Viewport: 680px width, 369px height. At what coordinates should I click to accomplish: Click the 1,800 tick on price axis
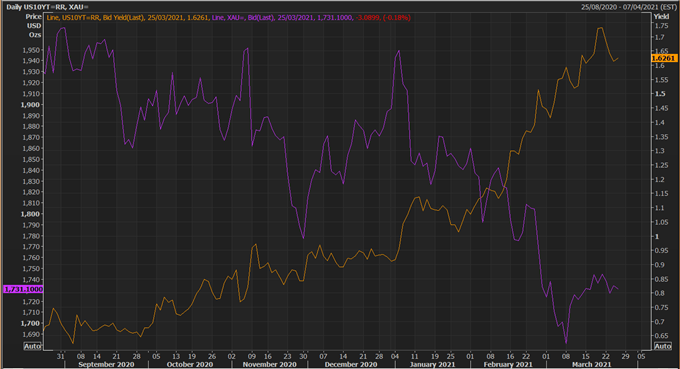(30, 214)
